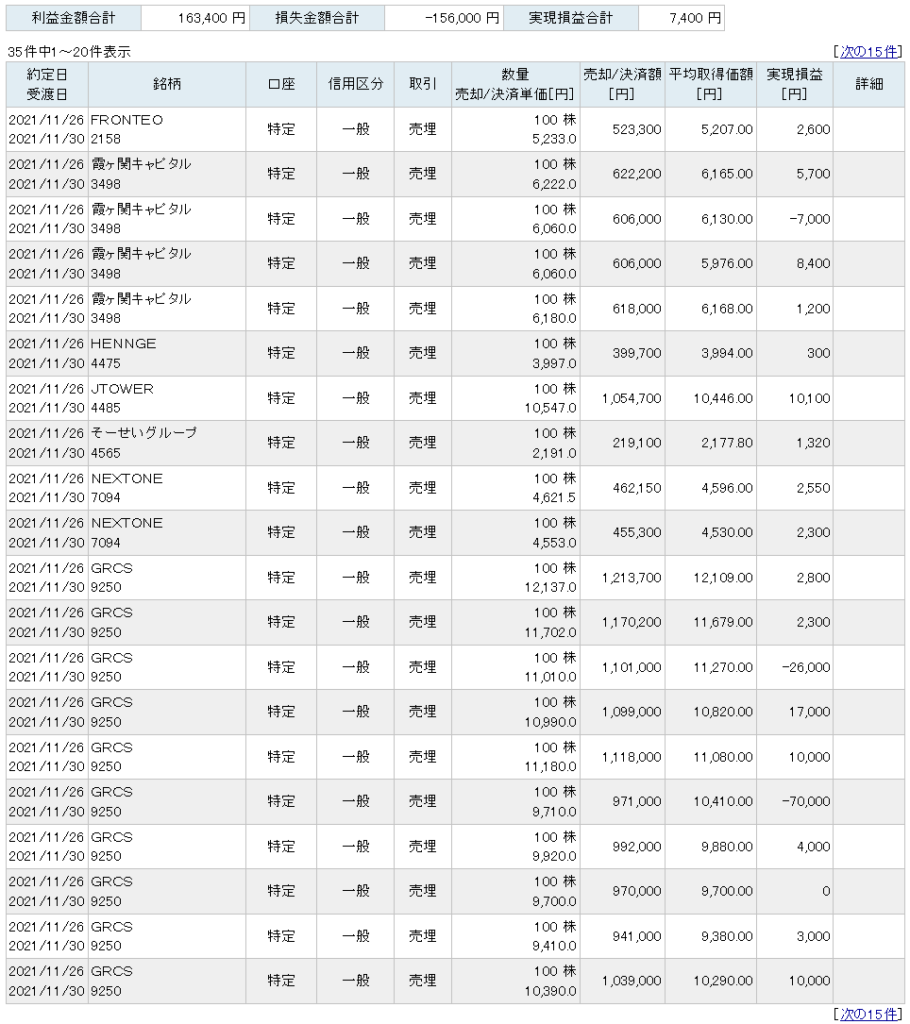The image size is (910, 1024).
Task: Select the 163,400 円 profit total value
Action: click(212, 18)
